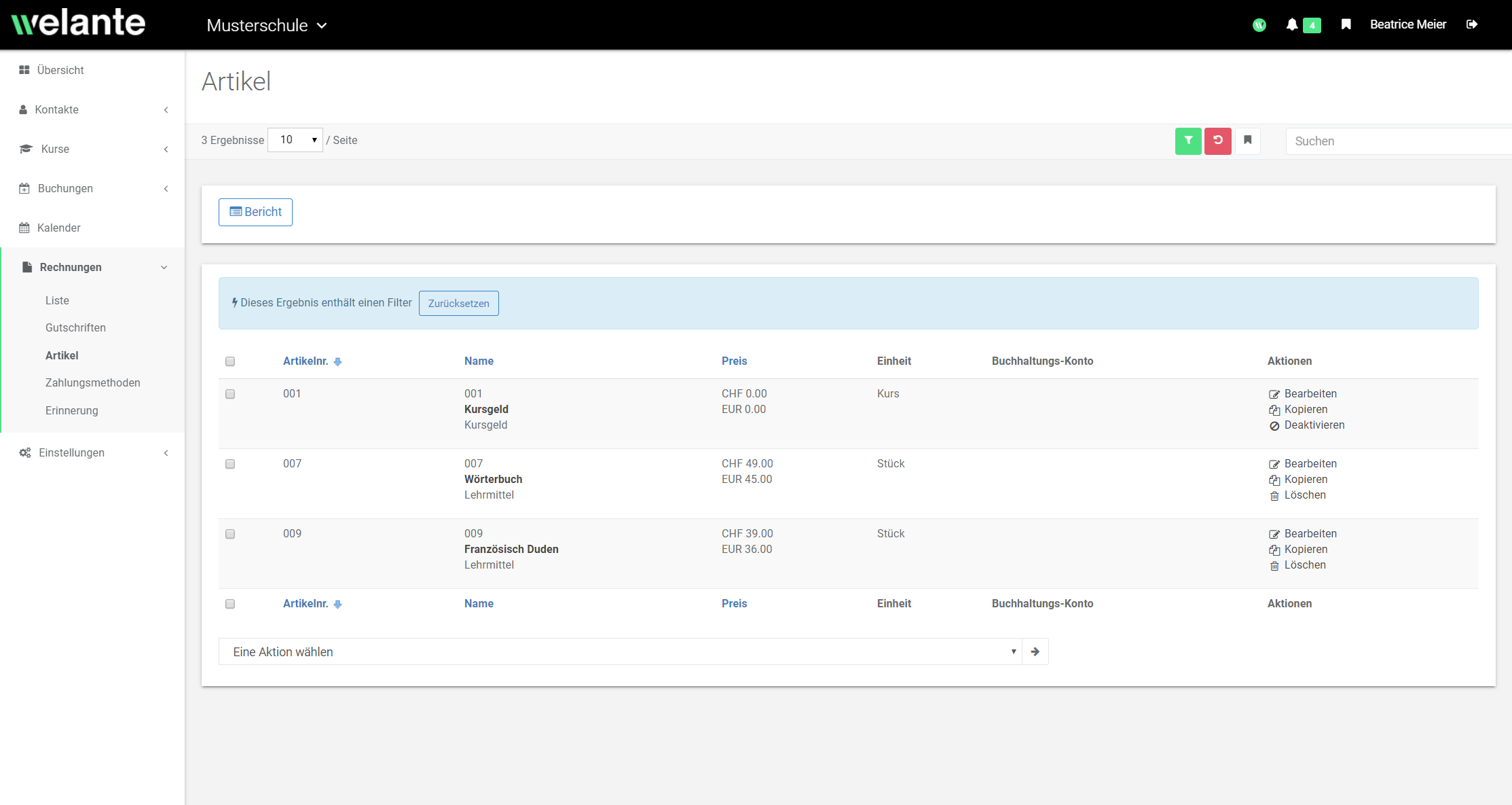Click the copy icon for article 001

1274,410
